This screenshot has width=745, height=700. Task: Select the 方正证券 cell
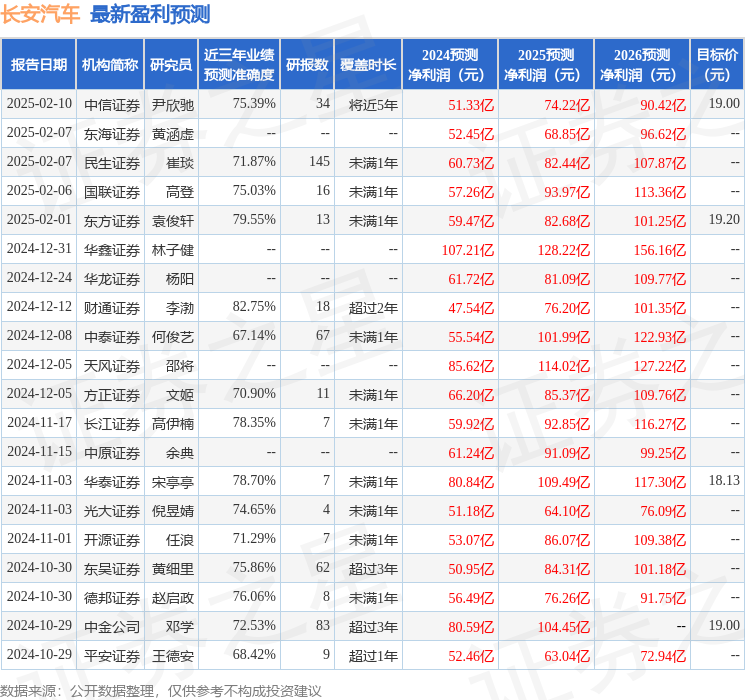click(x=112, y=395)
